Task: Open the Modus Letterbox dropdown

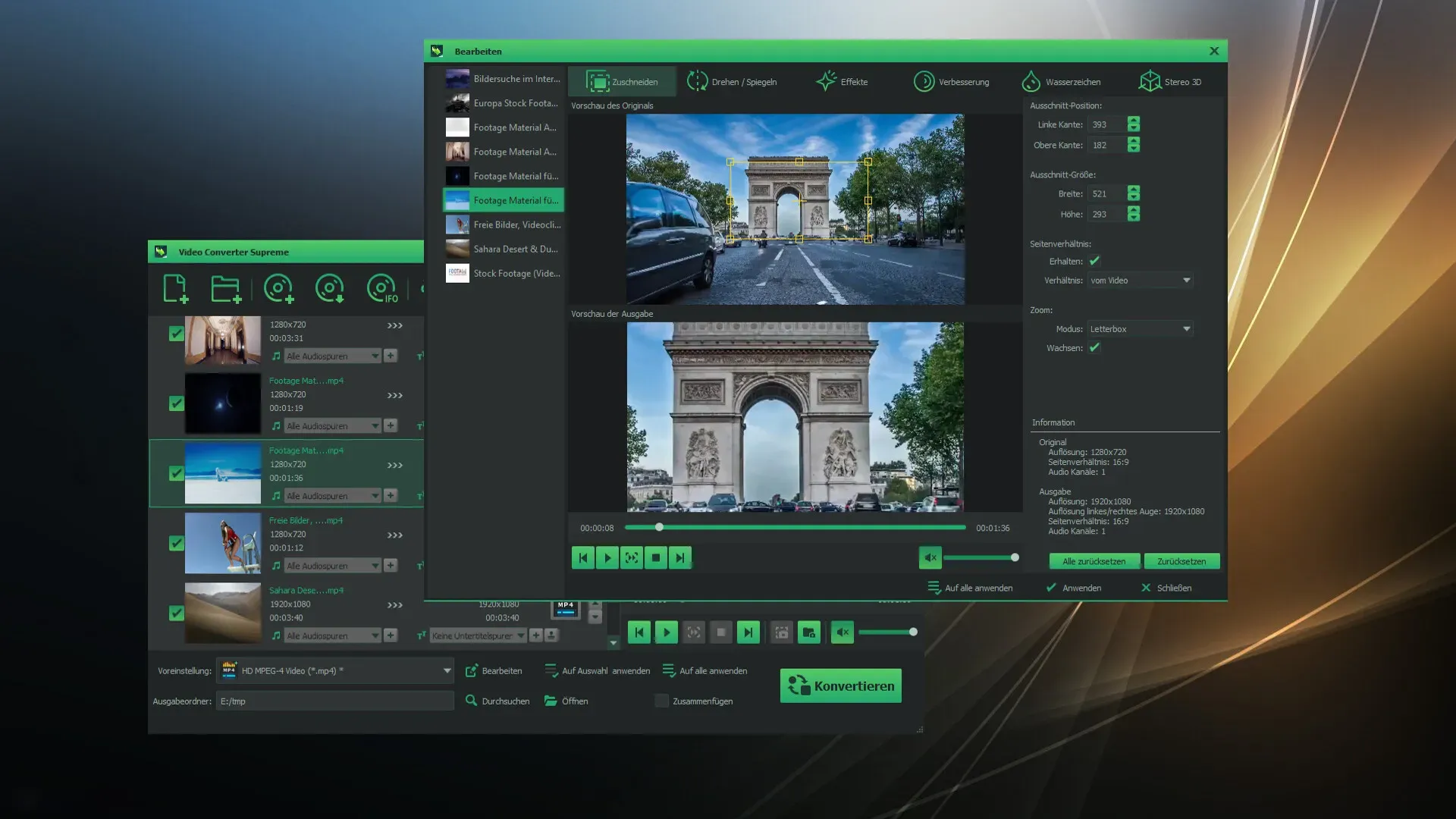Action: click(1141, 329)
